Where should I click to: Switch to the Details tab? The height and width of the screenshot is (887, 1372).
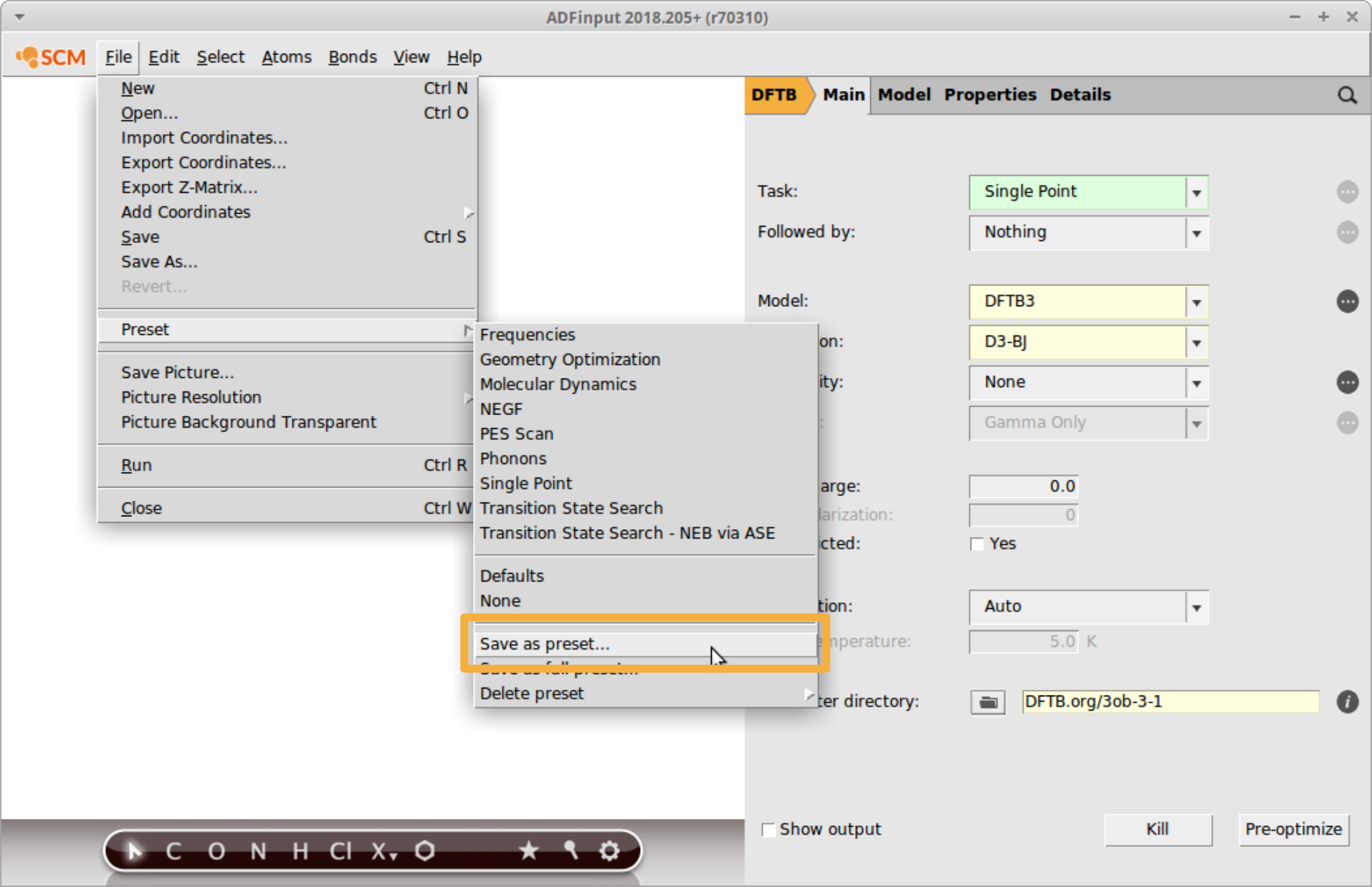1080,95
